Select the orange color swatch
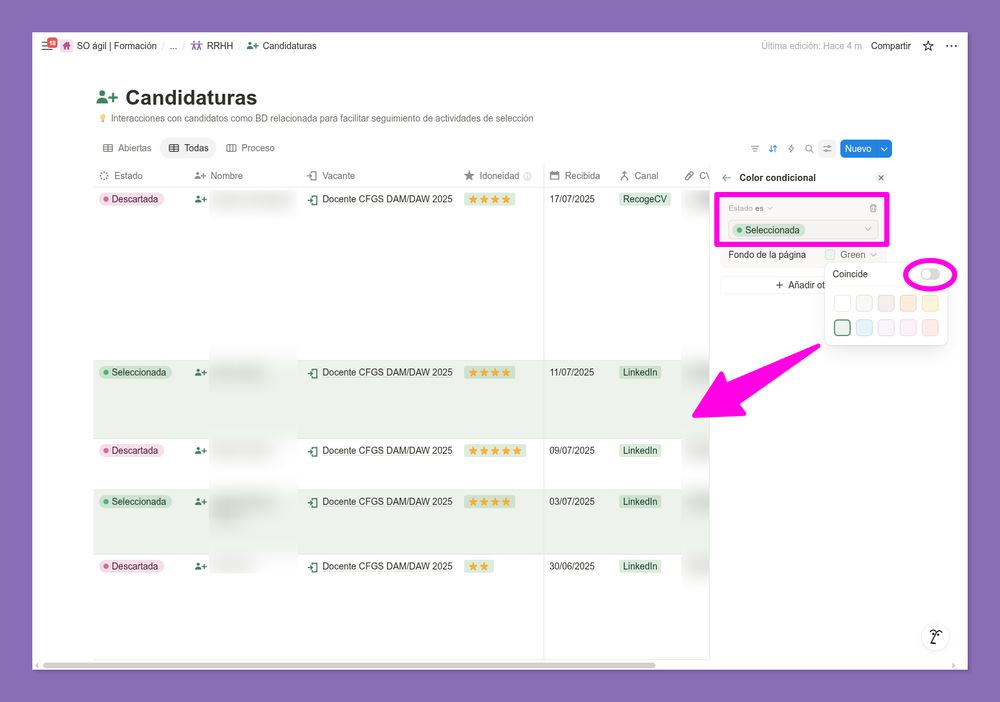1000x702 pixels. tap(908, 303)
